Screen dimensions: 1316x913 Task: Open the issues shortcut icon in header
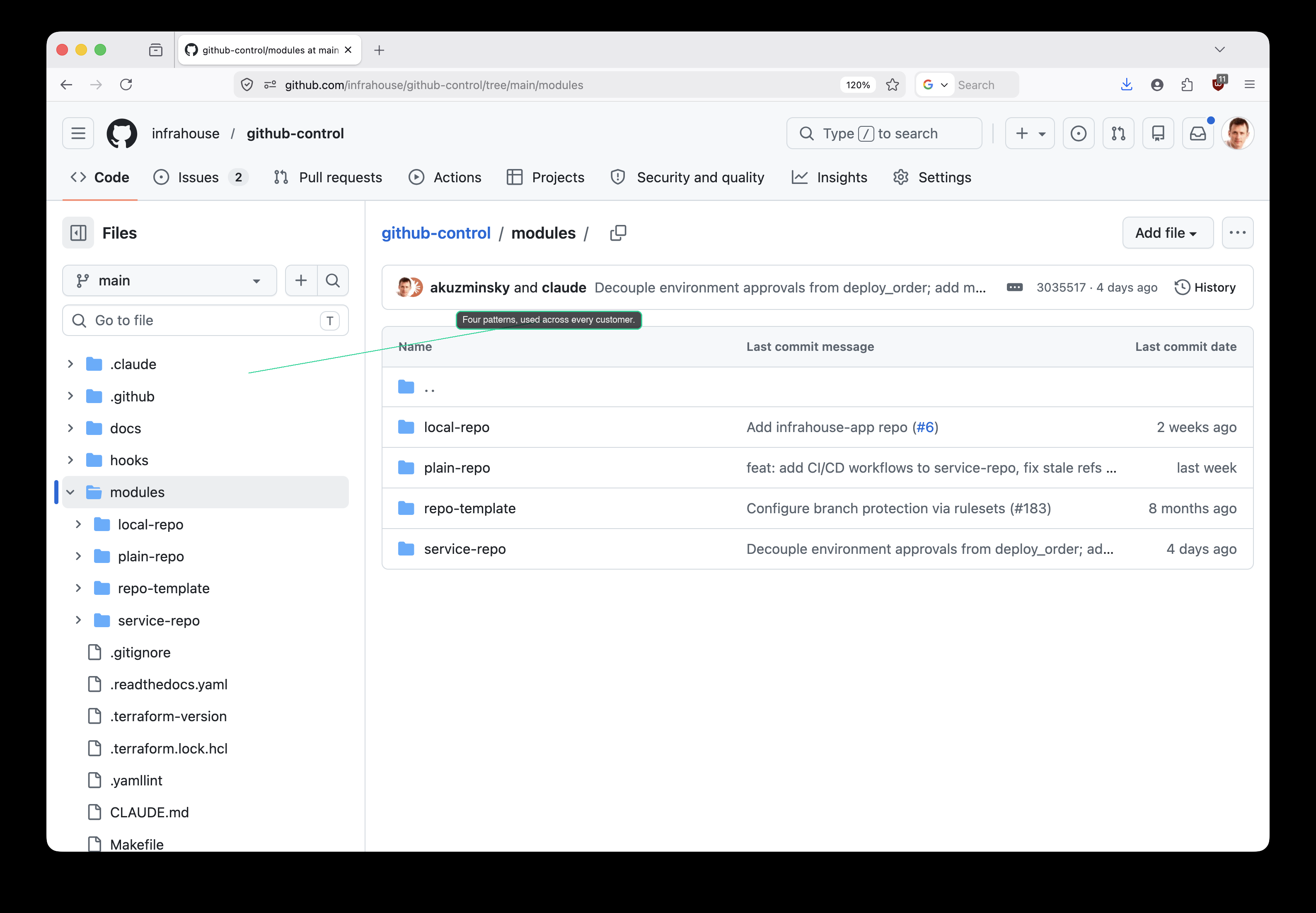(x=1078, y=133)
